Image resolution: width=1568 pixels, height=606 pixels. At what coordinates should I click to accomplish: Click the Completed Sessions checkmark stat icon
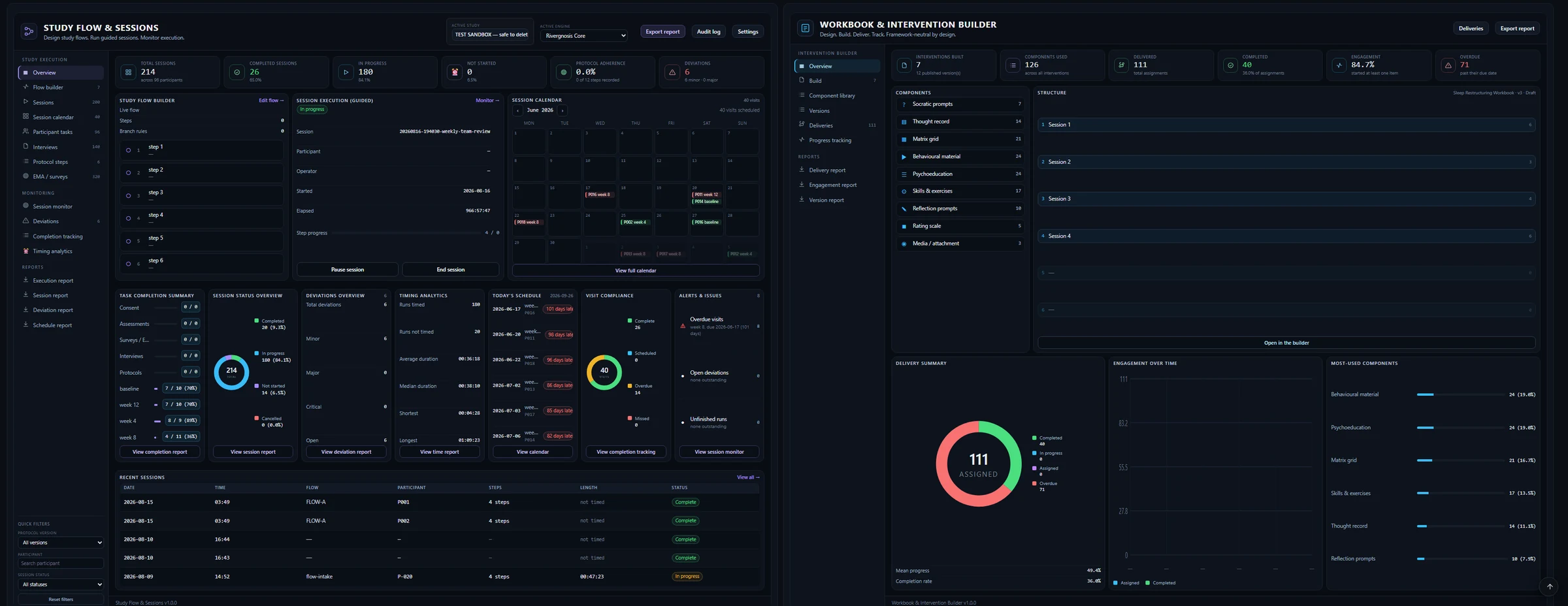(x=237, y=72)
